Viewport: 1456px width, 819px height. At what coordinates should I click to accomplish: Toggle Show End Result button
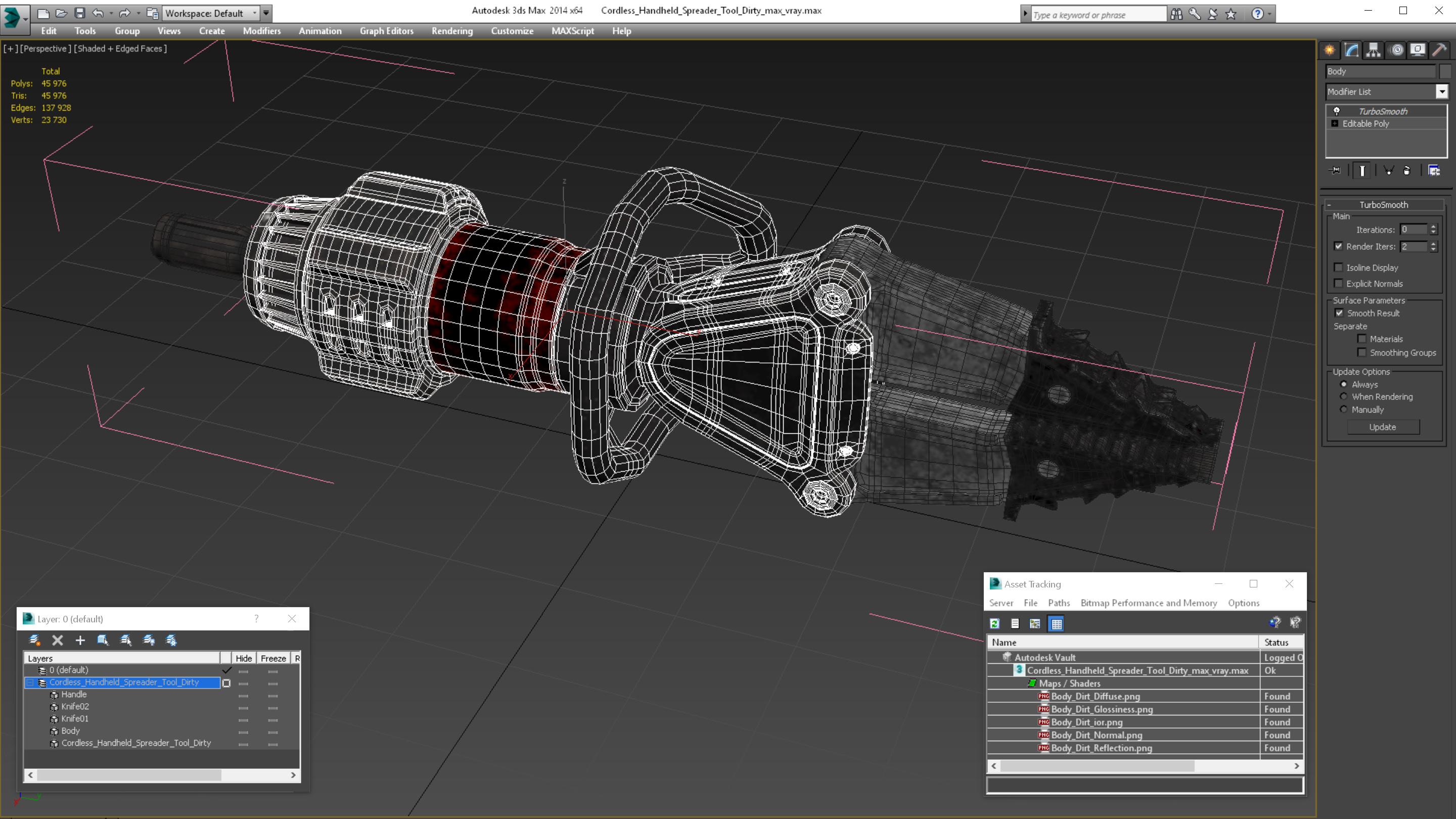[x=1362, y=170]
